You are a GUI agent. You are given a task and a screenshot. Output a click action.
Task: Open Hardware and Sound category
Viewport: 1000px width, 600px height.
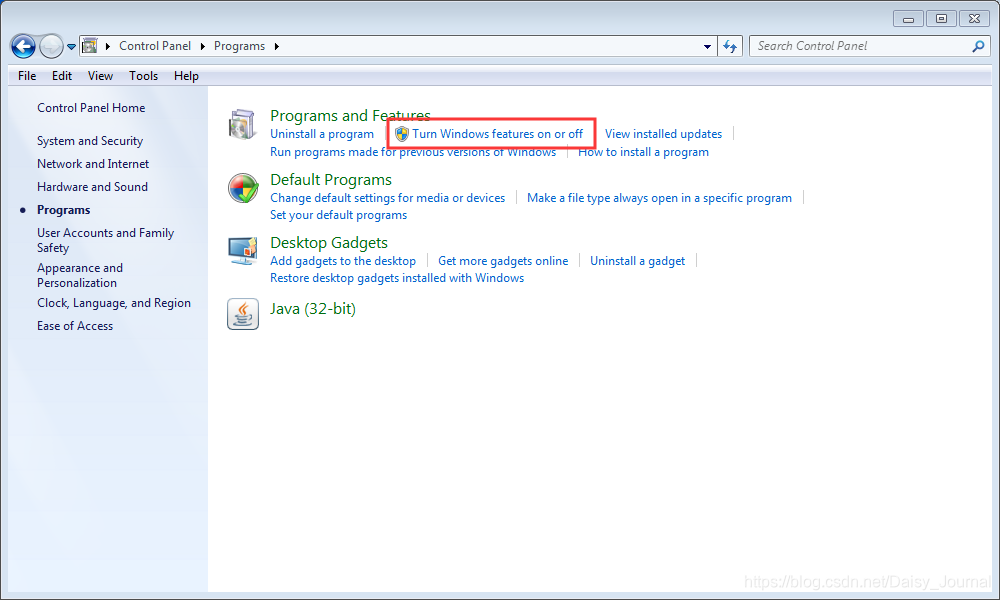coord(92,187)
